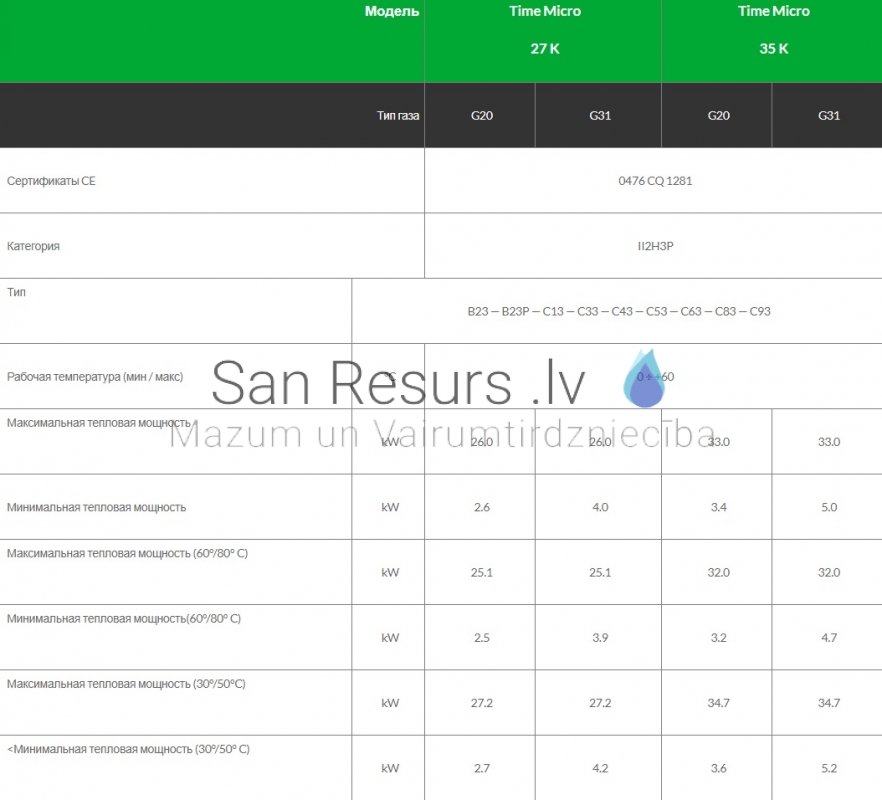Click kW unit in the min 60°/80° row
The image size is (882, 800).
click(x=390, y=637)
